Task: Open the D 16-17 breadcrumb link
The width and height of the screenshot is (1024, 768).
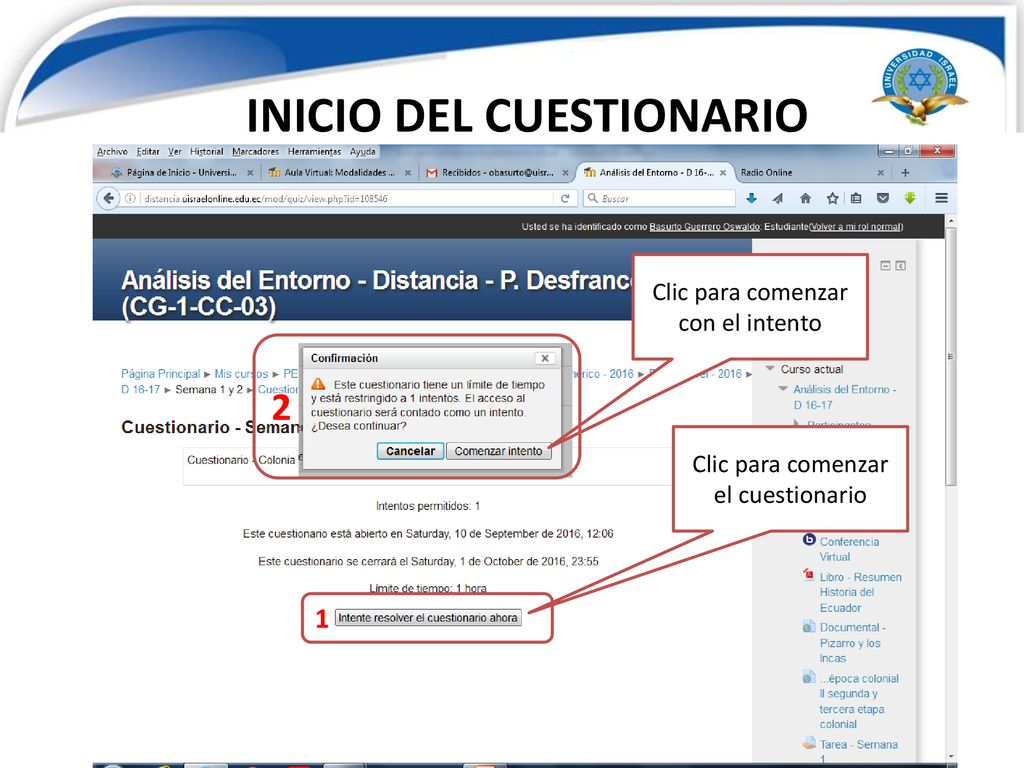Action: click(140, 389)
